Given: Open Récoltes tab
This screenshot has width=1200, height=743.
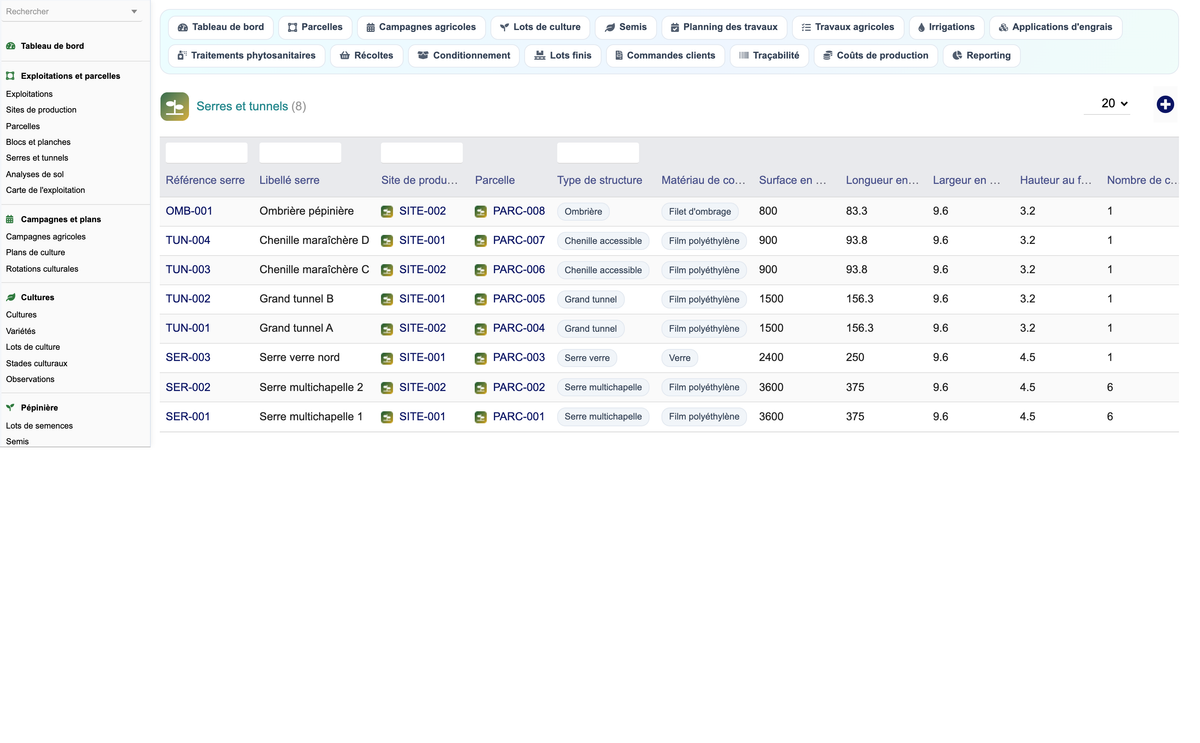Looking at the screenshot, I should pos(366,56).
